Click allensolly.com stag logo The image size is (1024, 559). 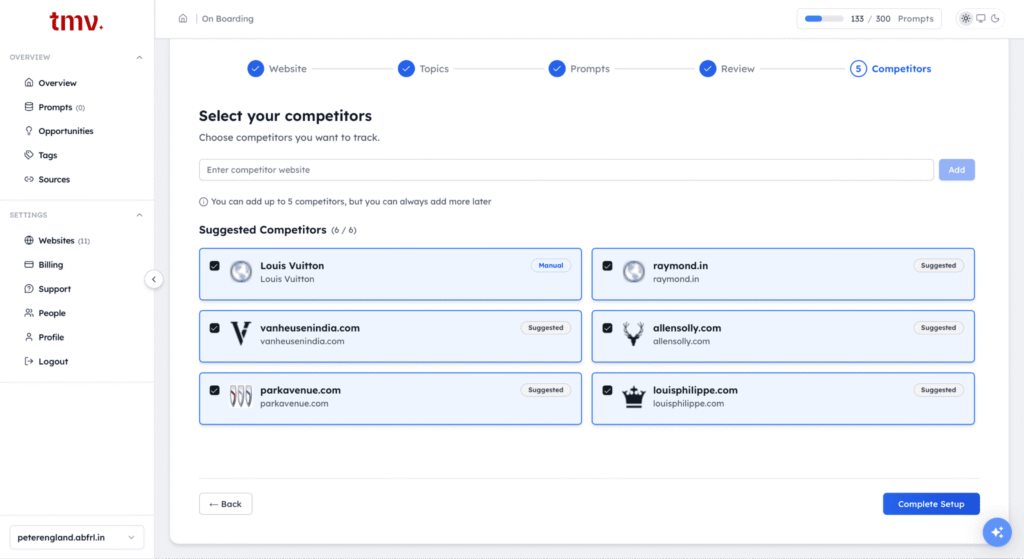tap(633, 334)
